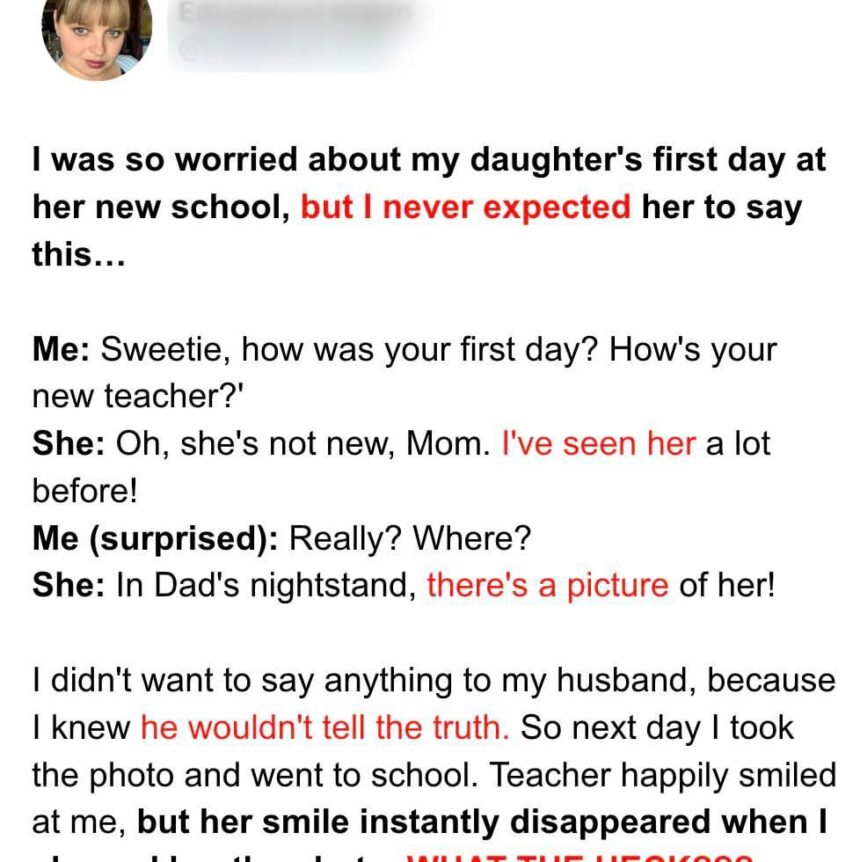
Task: Click red "he wouldn't tell the truth." text
Action: (325, 727)
